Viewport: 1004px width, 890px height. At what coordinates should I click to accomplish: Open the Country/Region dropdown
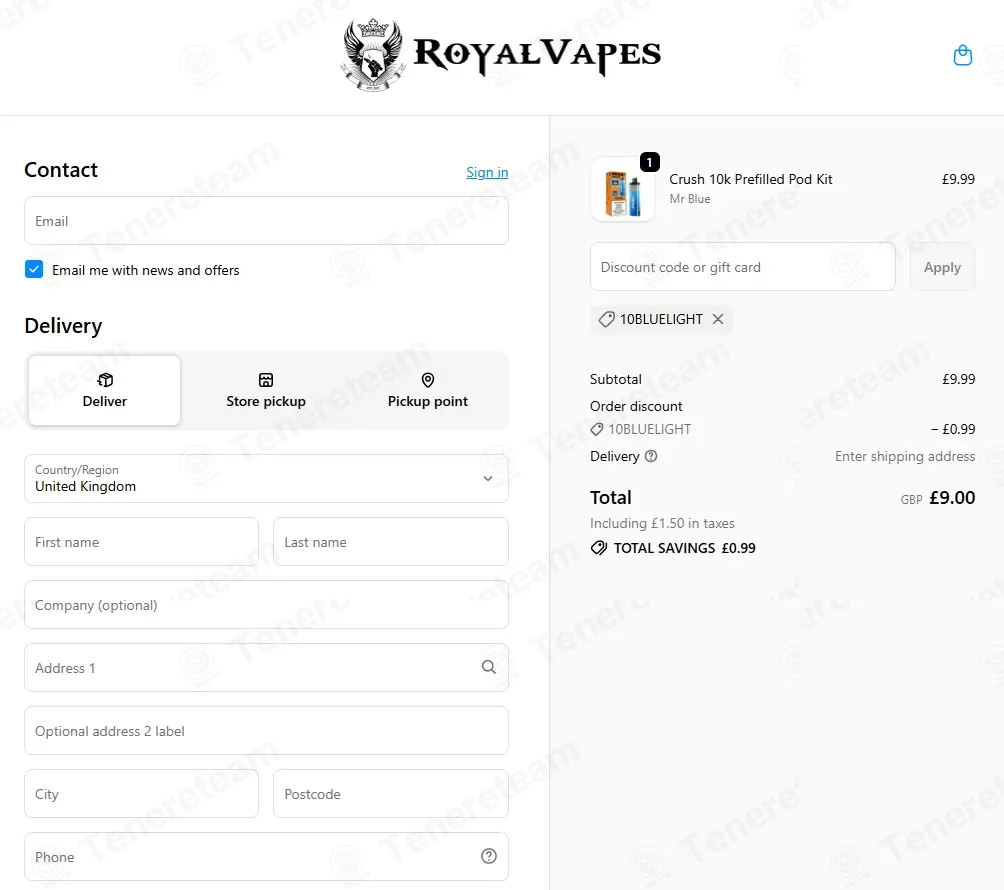pos(266,478)
